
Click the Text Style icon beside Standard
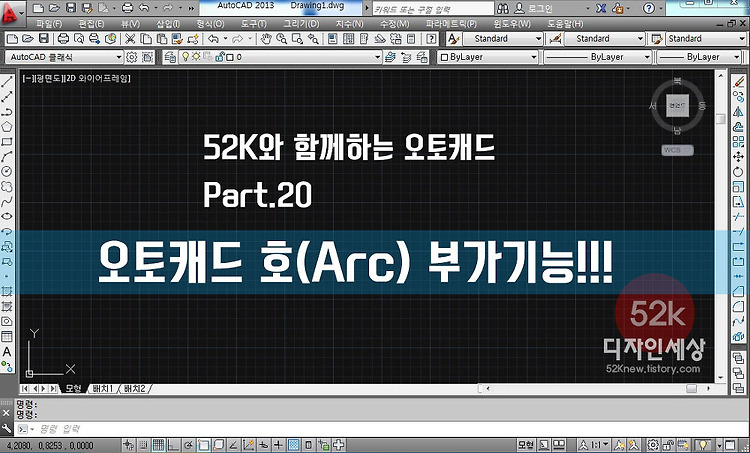tap(453, 39)
